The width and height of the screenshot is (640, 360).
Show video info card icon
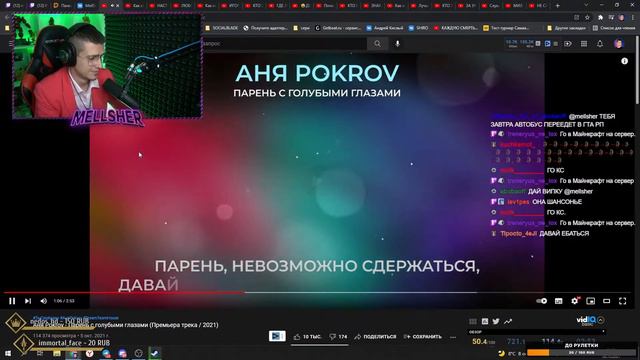tap(624, 61)
